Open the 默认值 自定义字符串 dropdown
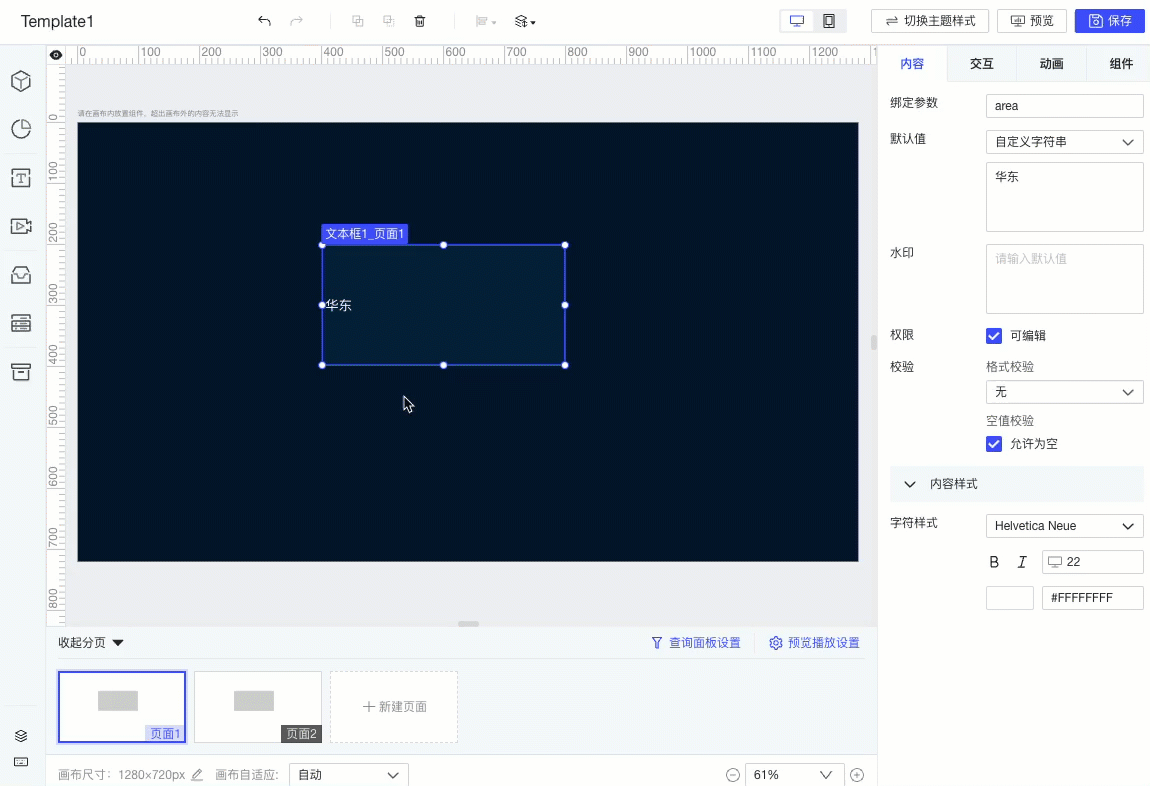 coord(1064,142)
